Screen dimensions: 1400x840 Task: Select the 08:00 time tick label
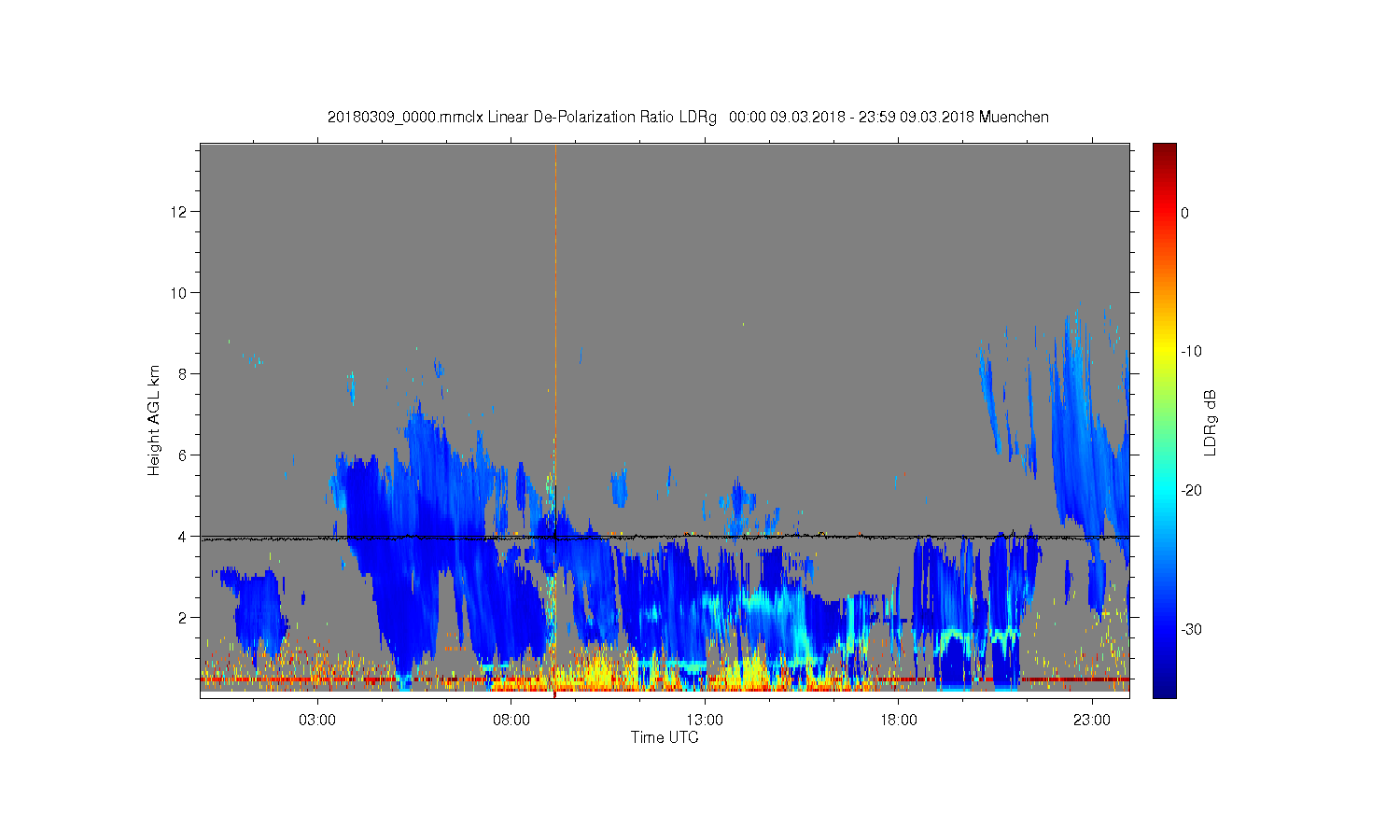[x=511, y=720]
